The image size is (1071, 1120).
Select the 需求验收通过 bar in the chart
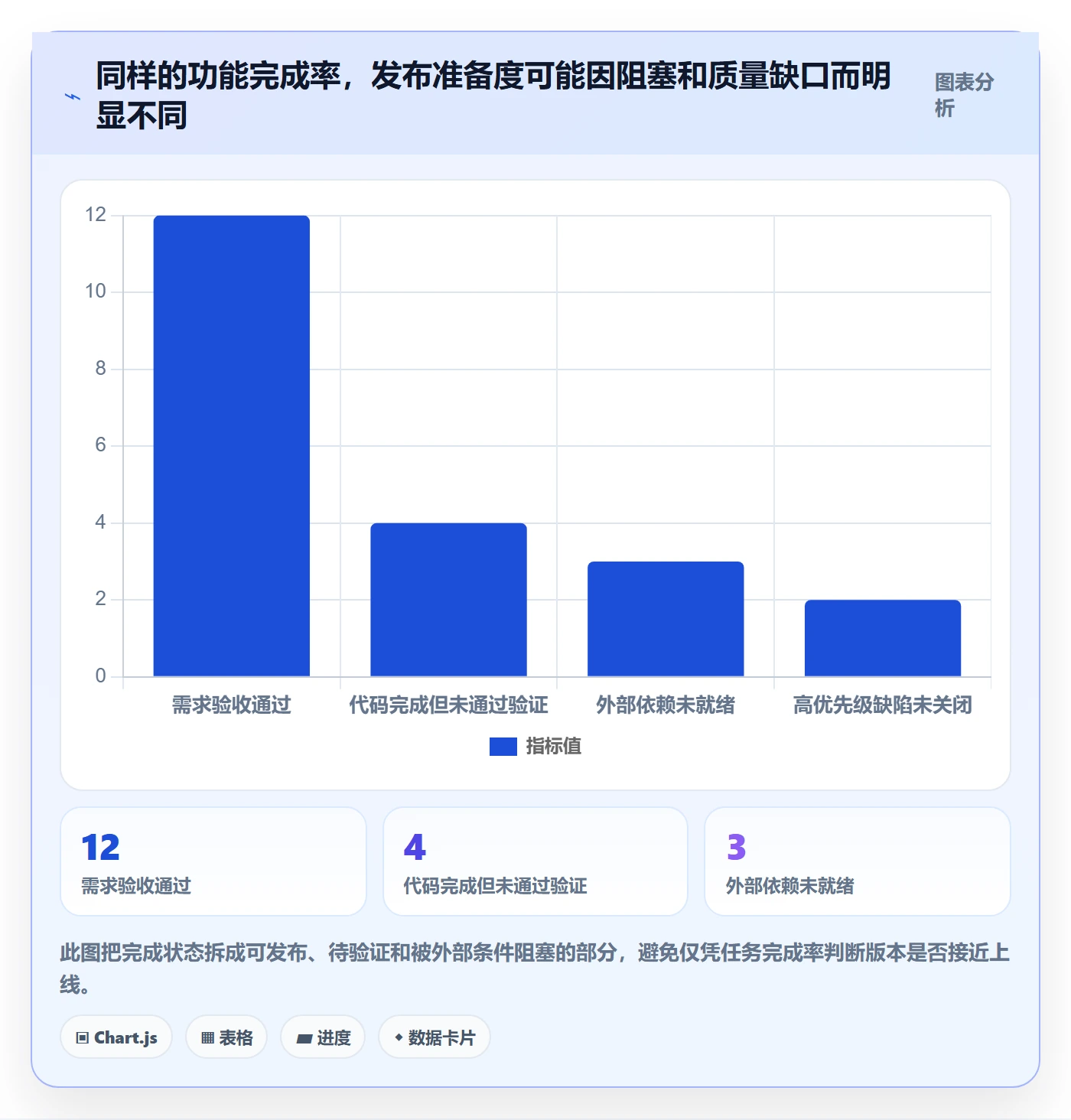pyautogui.click(x=232, y=446)
